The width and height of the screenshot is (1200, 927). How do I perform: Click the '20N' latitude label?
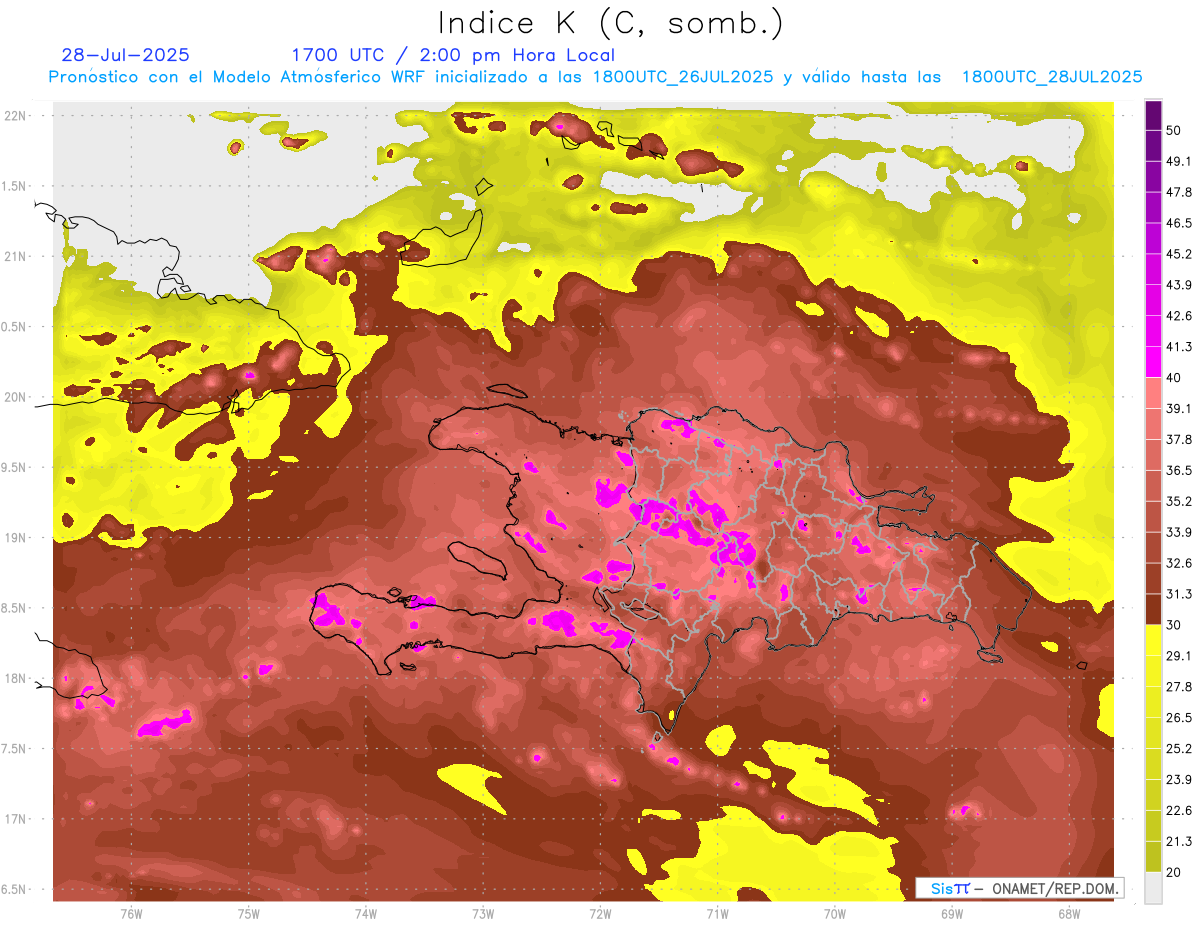click(x=17, y=397)
